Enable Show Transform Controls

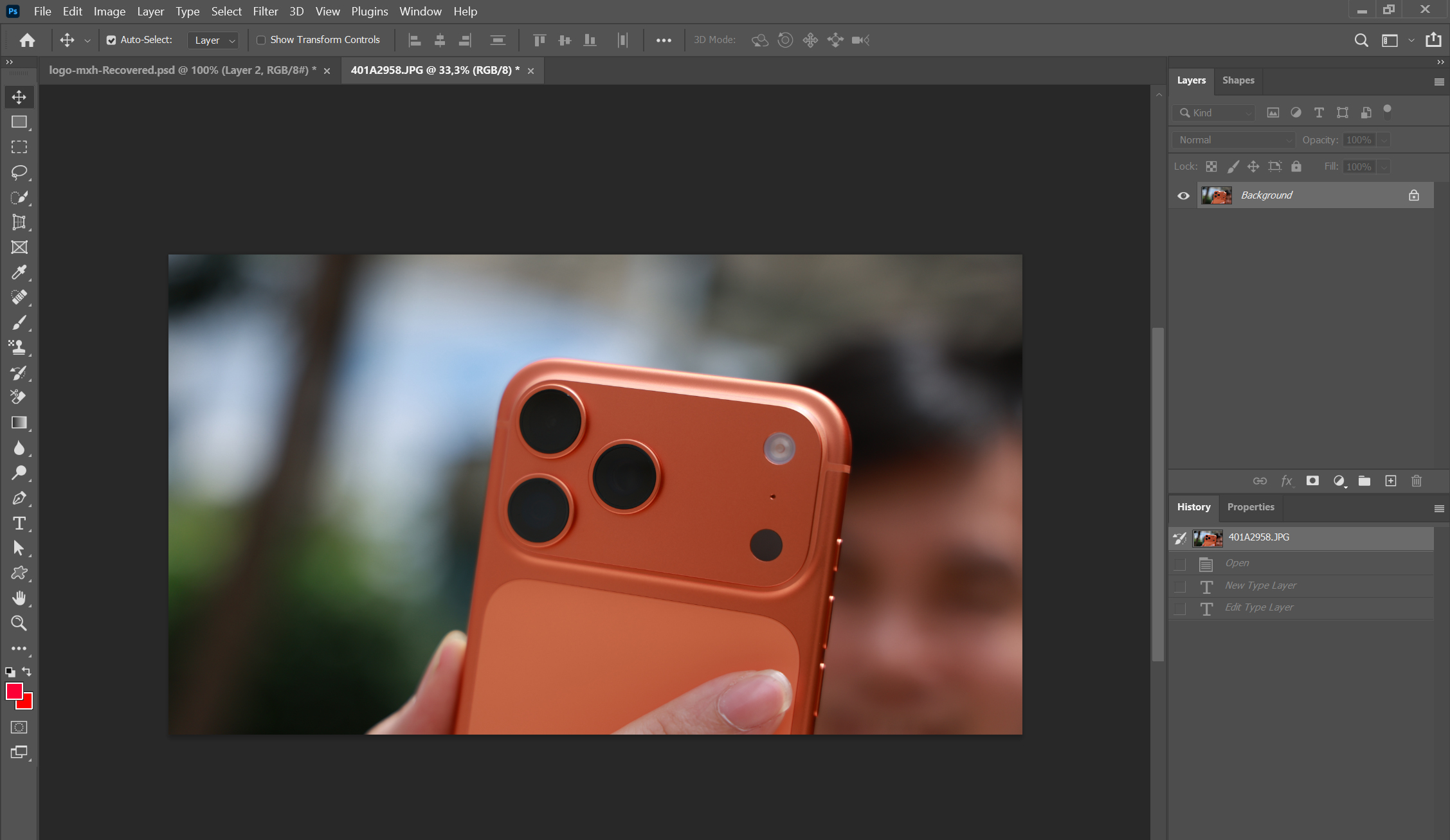(x=261, y=40)
